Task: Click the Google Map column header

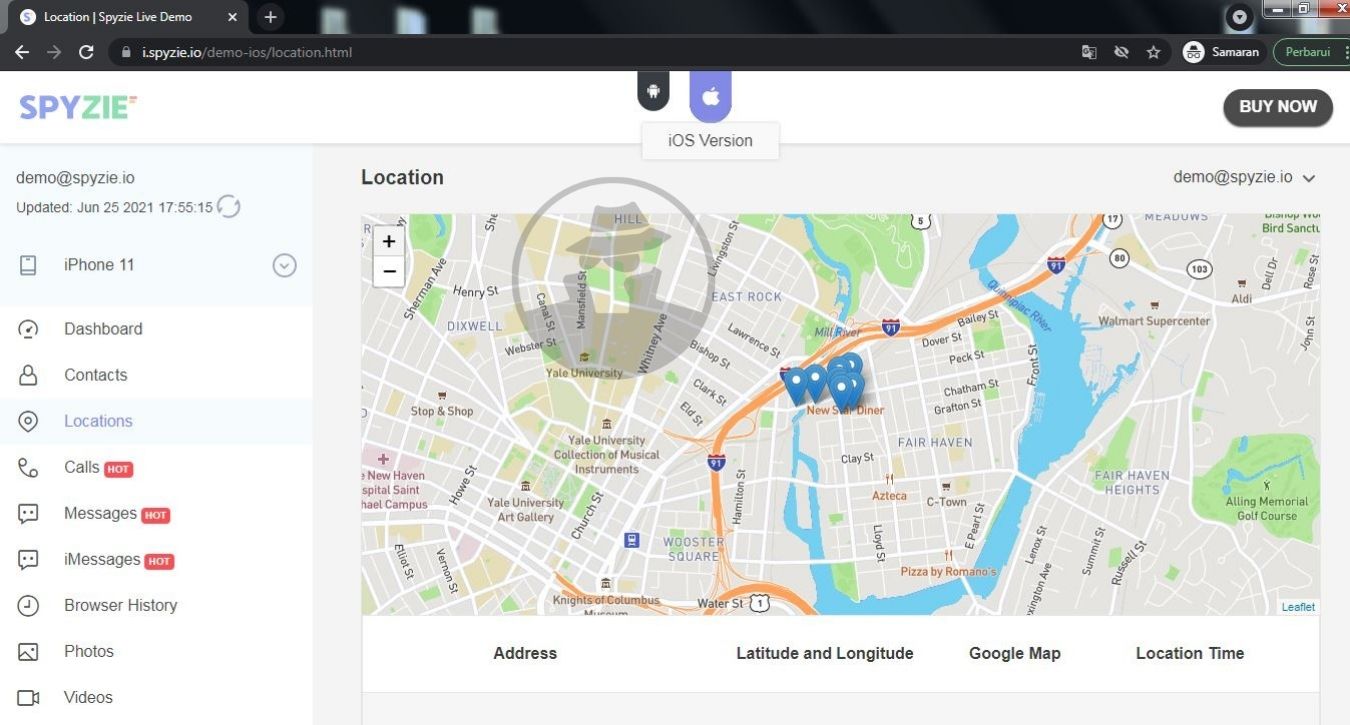Action: pos(1015,653)
